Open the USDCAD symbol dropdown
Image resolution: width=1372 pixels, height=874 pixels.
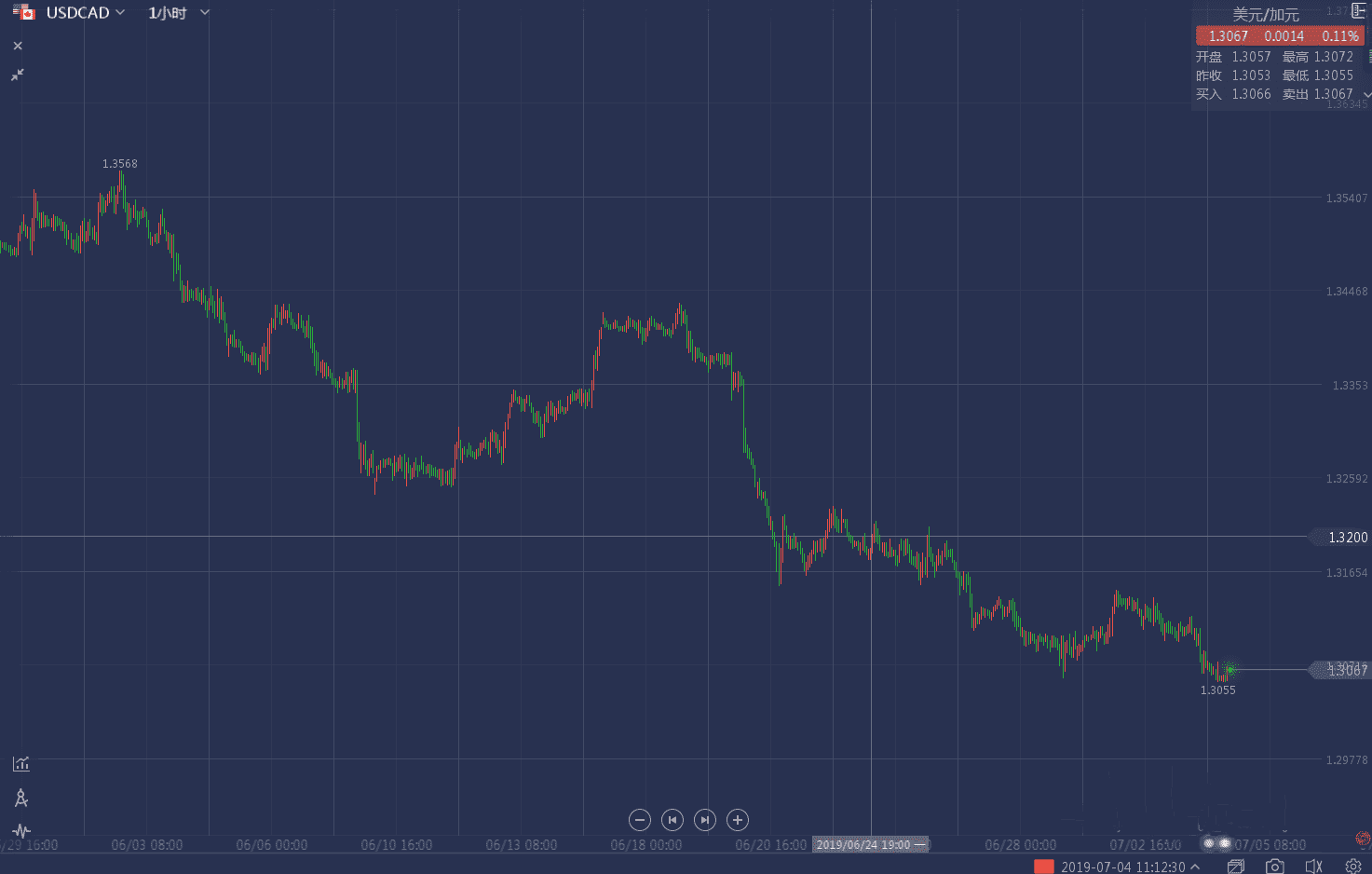(86, 13)
